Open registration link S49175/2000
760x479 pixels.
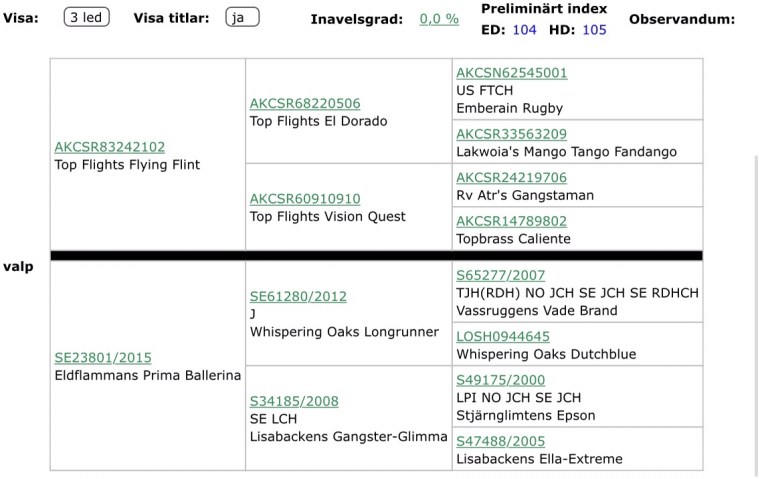point(501,380)
